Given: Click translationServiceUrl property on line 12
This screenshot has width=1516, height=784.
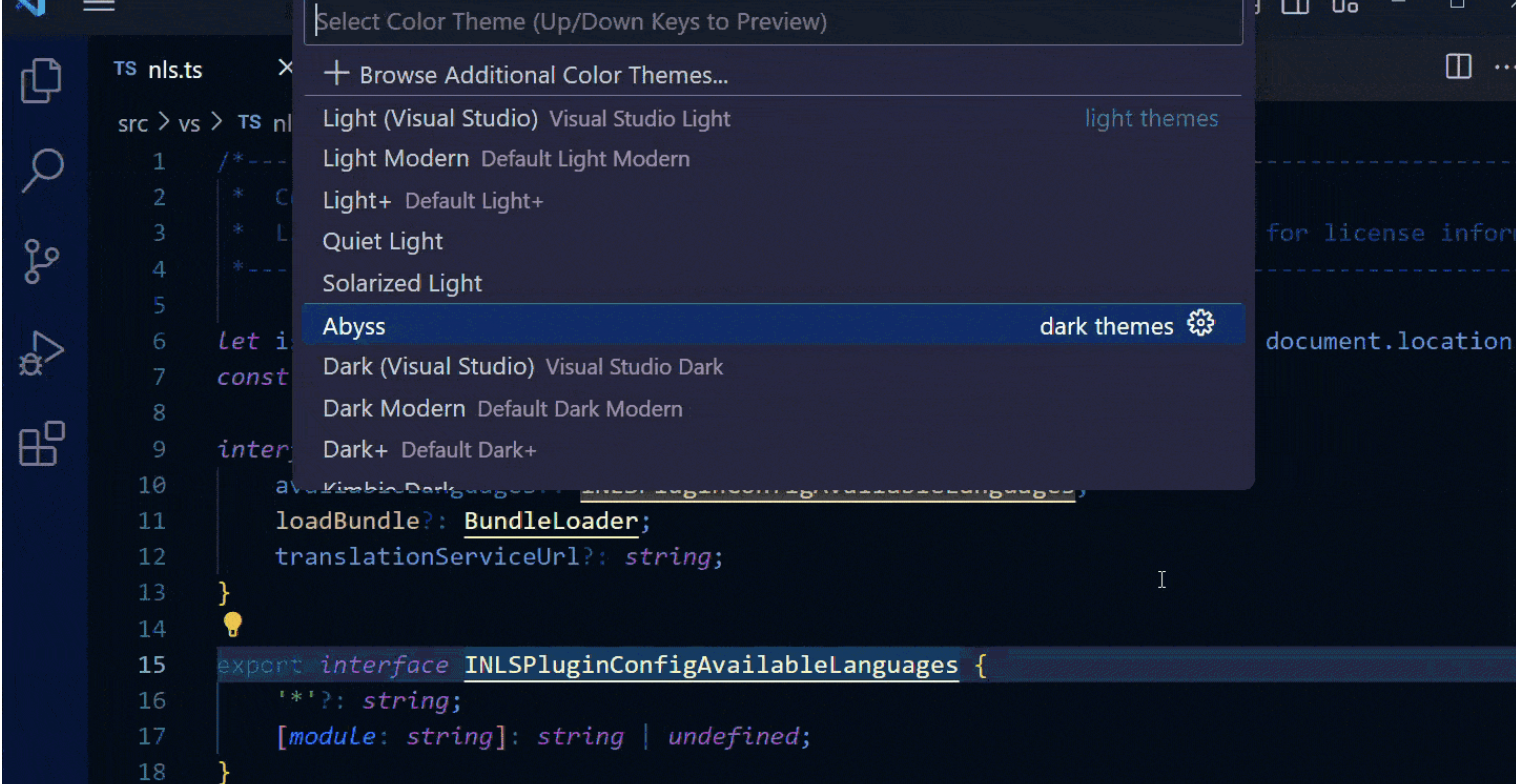Looking at the screenshot, I should [x=427, y=556].
